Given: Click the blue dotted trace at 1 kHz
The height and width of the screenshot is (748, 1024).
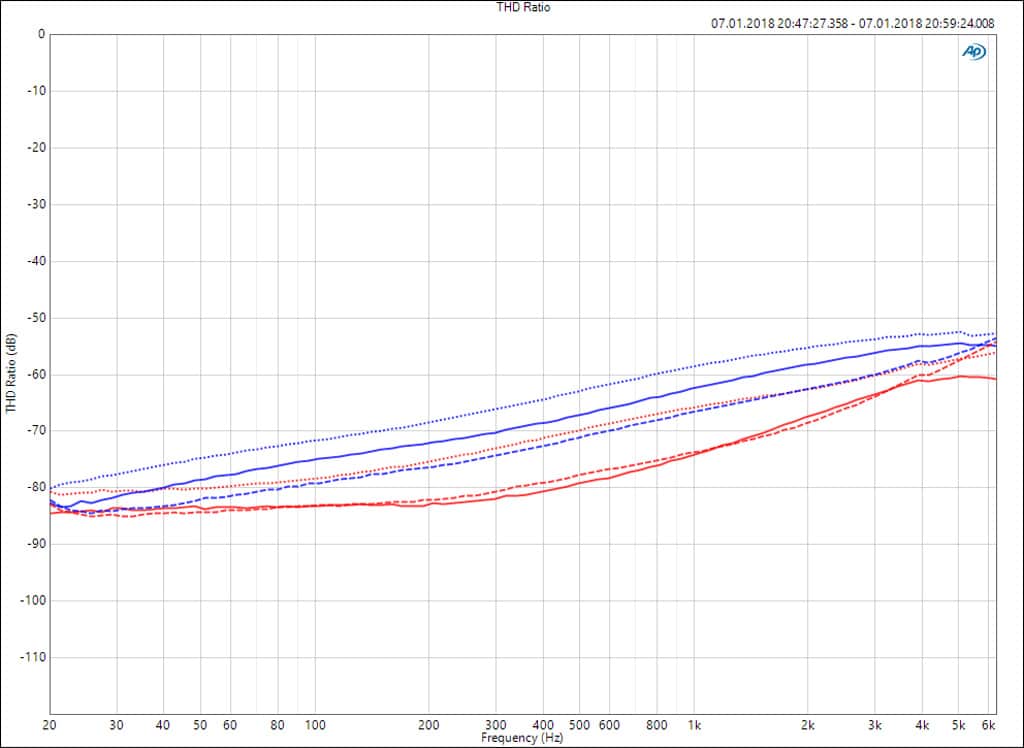Looking at the screenshot, I should pos(694,366).
